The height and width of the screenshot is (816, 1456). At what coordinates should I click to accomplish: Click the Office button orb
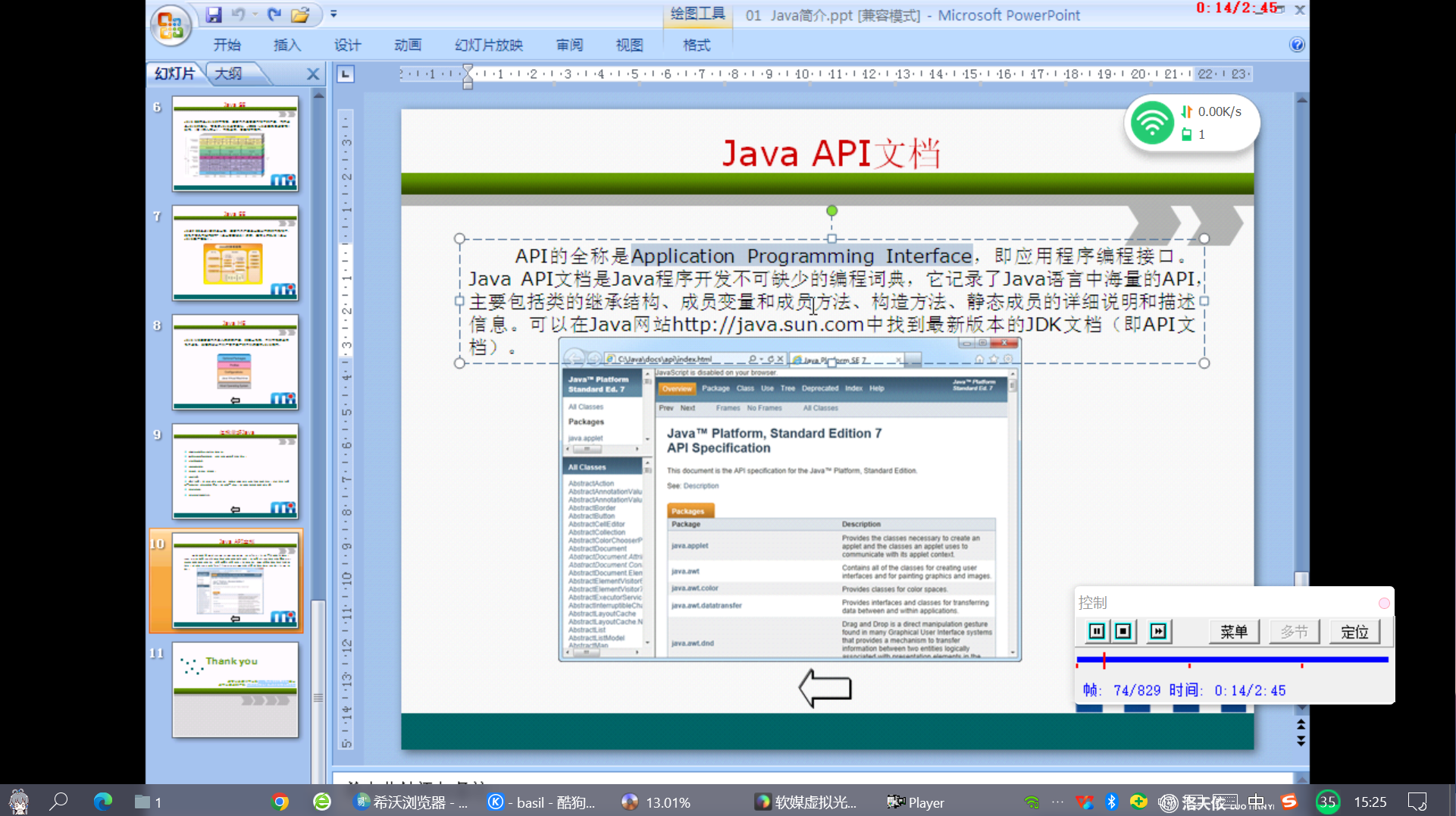(171, 25)
